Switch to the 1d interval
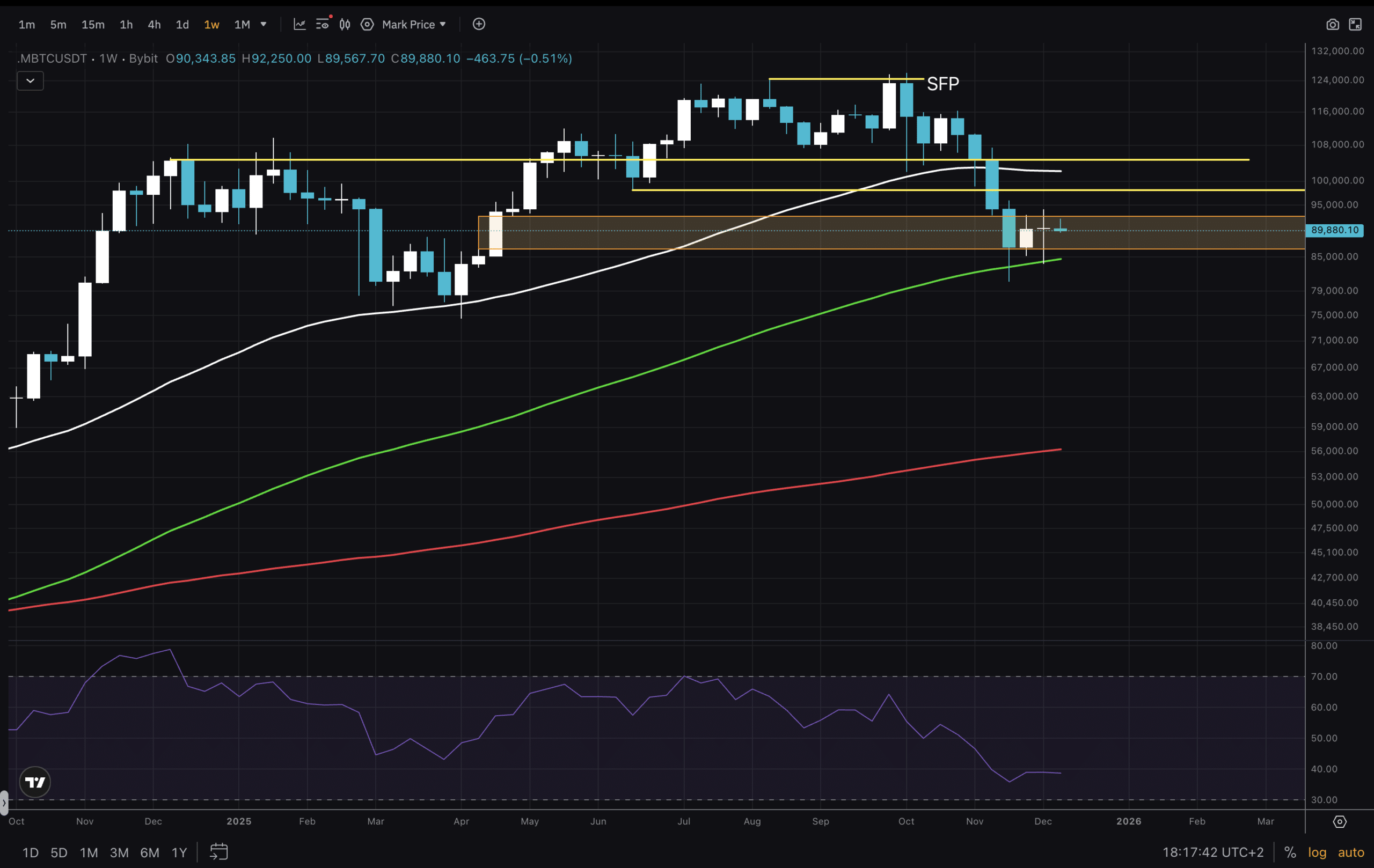This screenshot has width=1374, height=868. (182, 24)
